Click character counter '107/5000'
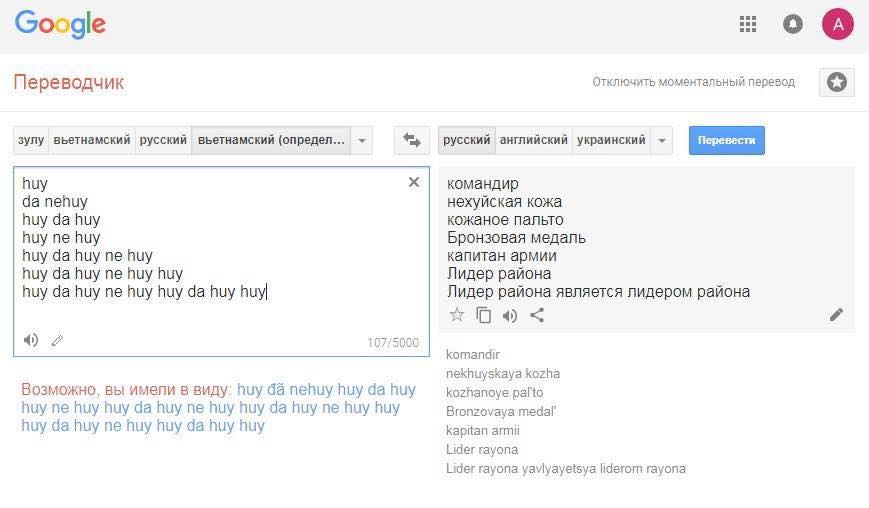The width and height of the screenshot is (869, 508). tap(393, 343)
